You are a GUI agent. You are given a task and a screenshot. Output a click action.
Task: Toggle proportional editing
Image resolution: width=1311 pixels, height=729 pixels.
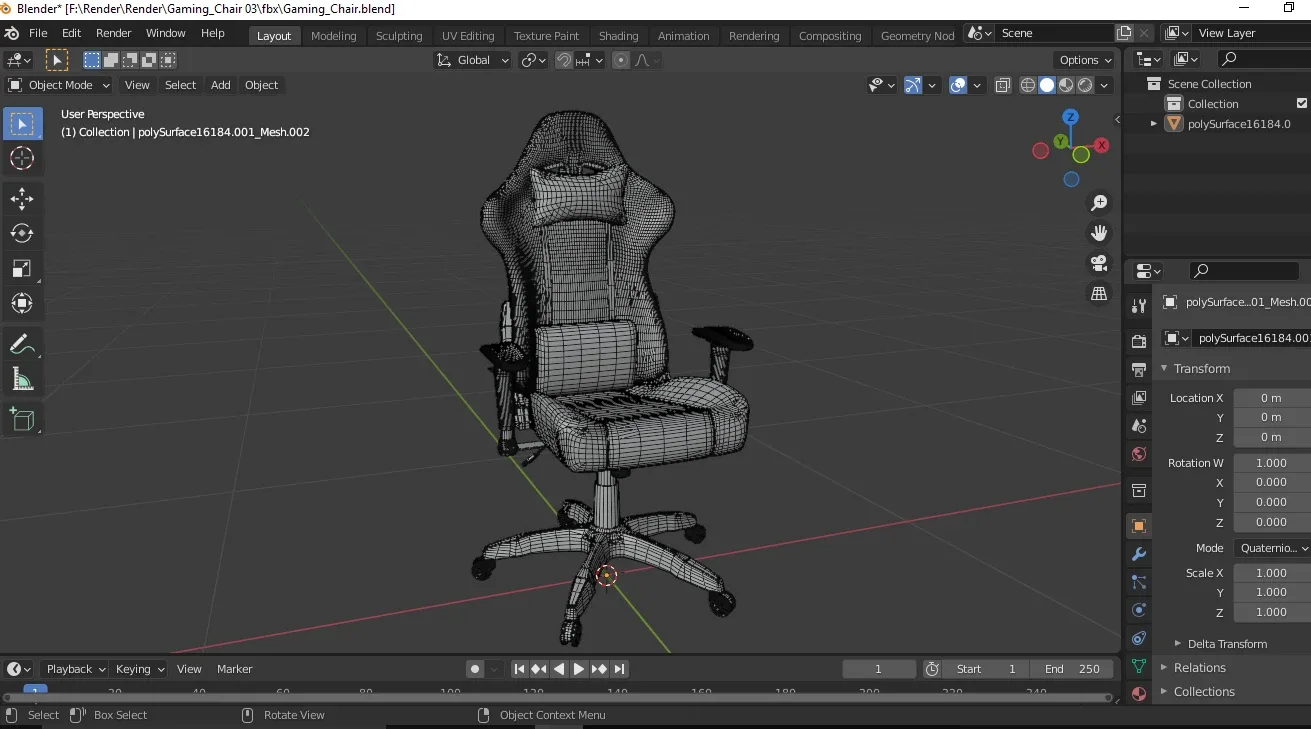621,60
